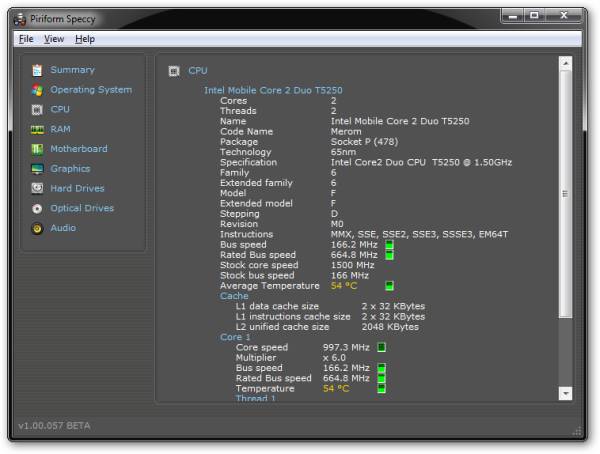600x454 pixels.
Task: Click the Stepping value D
Action: point(334,214)
